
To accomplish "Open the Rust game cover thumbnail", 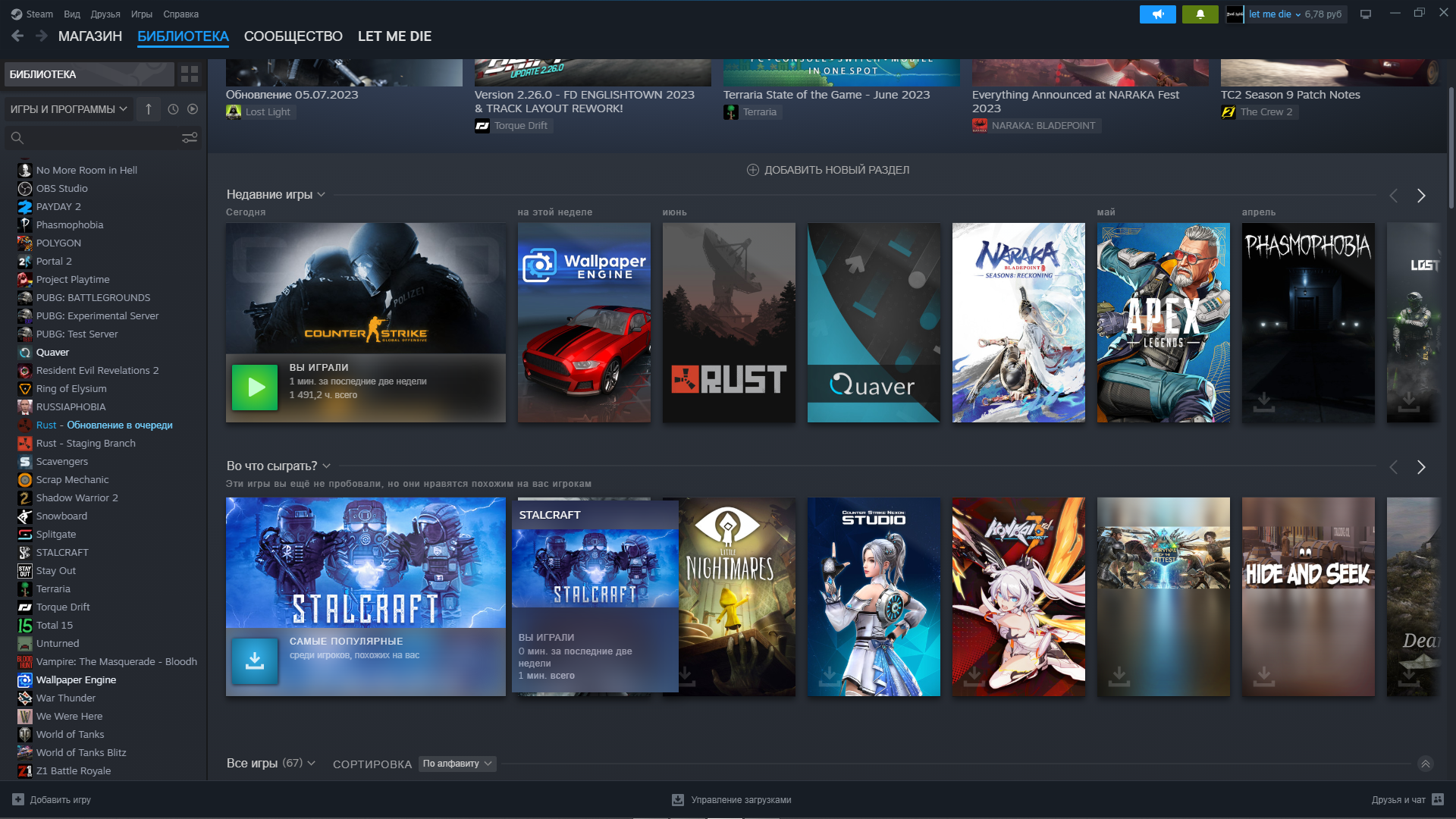I will pyautogui.click(x=729, y=322).
